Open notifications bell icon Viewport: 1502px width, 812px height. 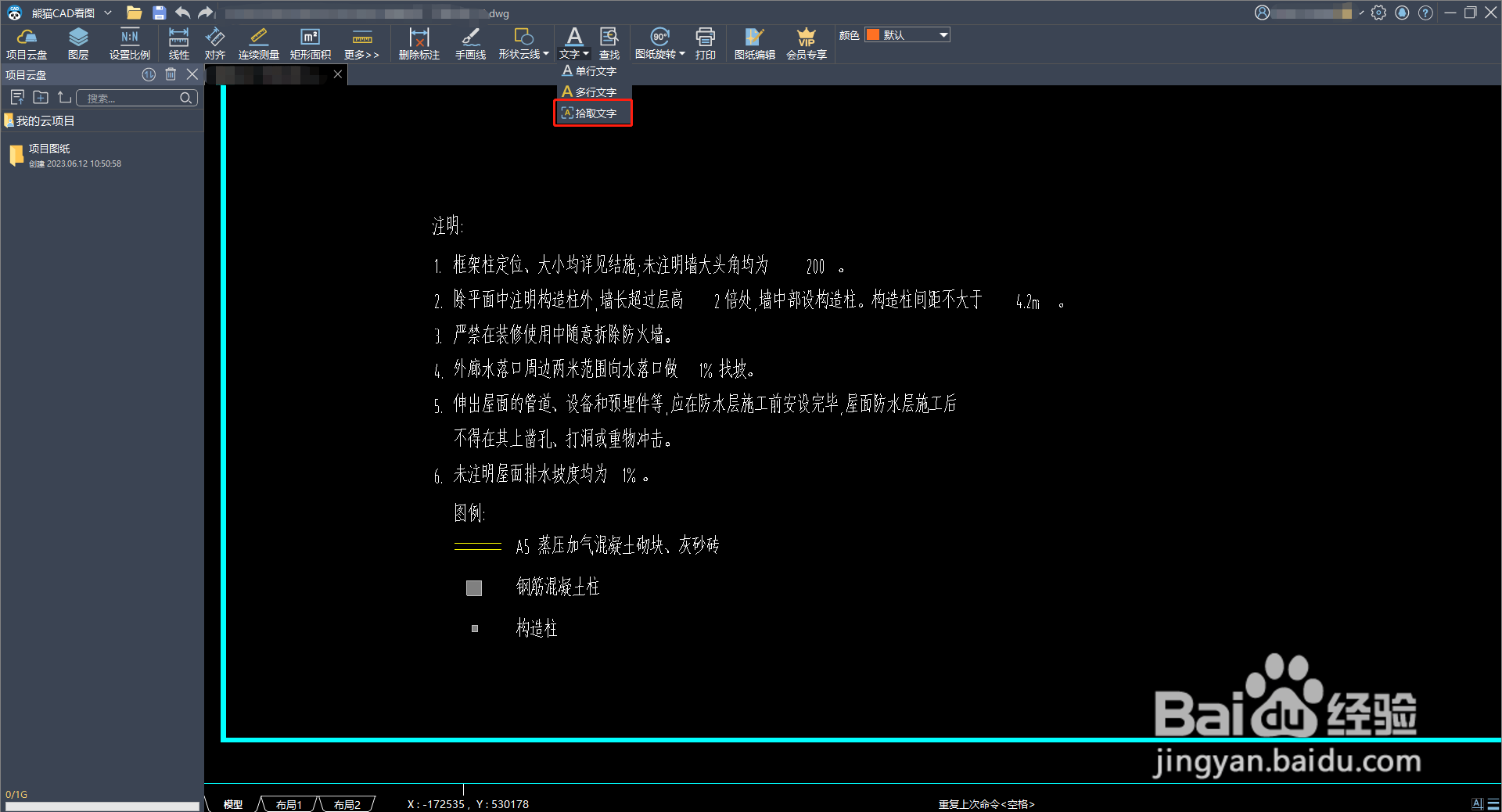(1402, 13)
